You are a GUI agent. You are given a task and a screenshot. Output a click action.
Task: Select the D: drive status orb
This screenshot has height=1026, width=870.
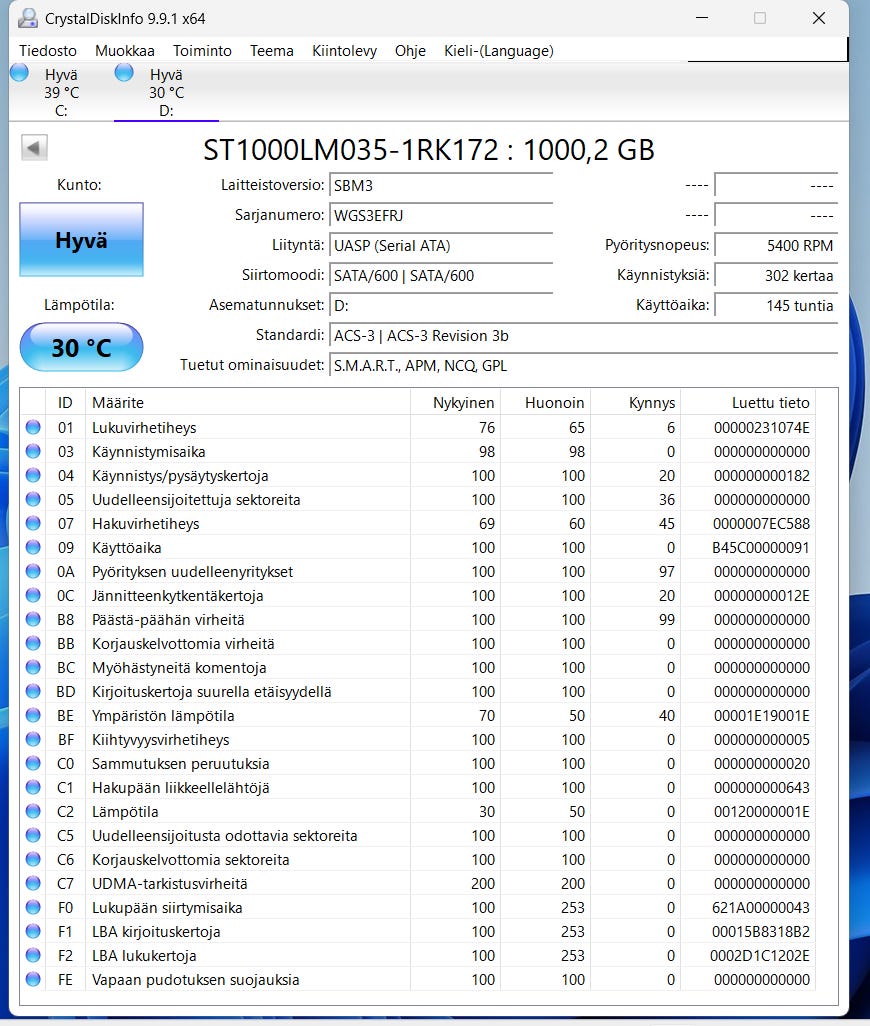tap(124, 72)
